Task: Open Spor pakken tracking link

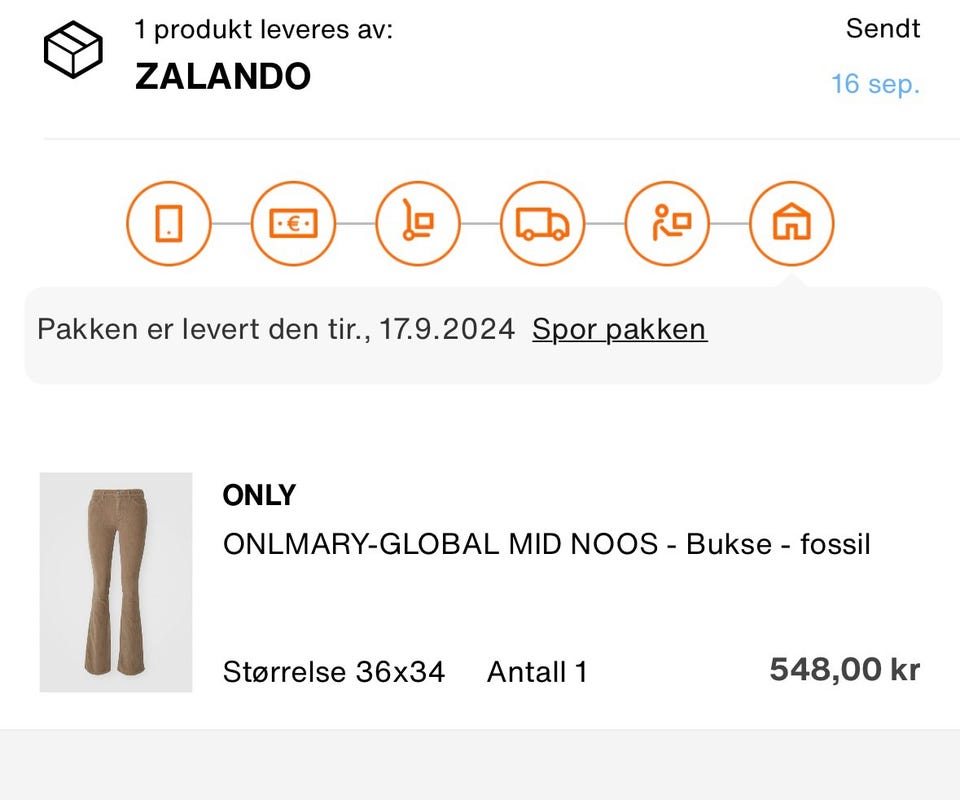Action: [618, 329]
